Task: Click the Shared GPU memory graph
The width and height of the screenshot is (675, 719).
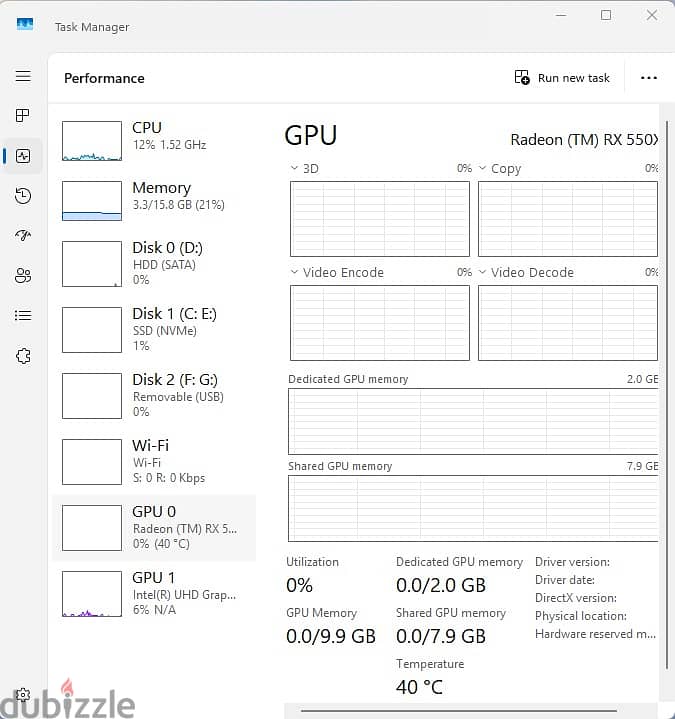Action: click(473, 509)
